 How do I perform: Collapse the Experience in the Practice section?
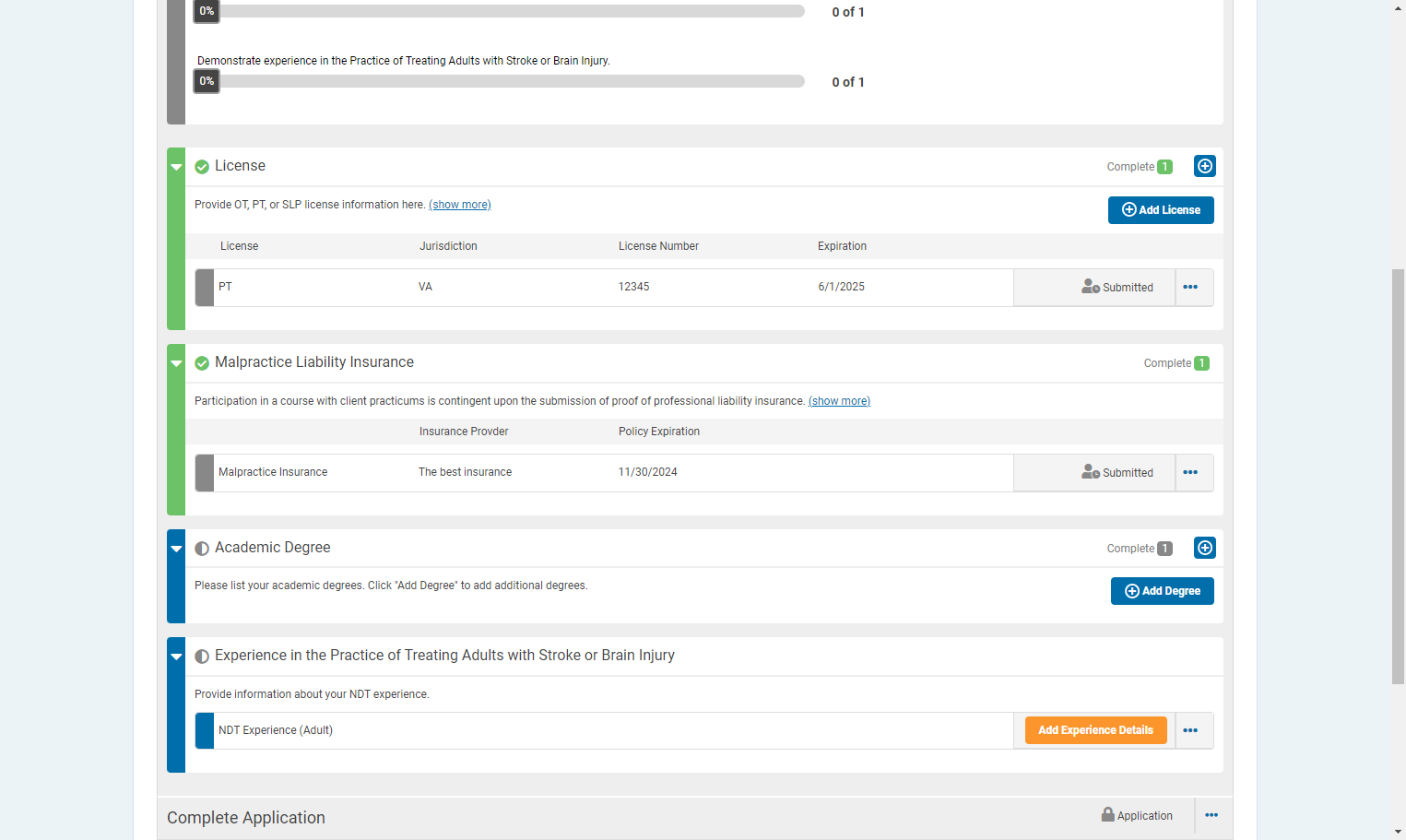(176, 657)
